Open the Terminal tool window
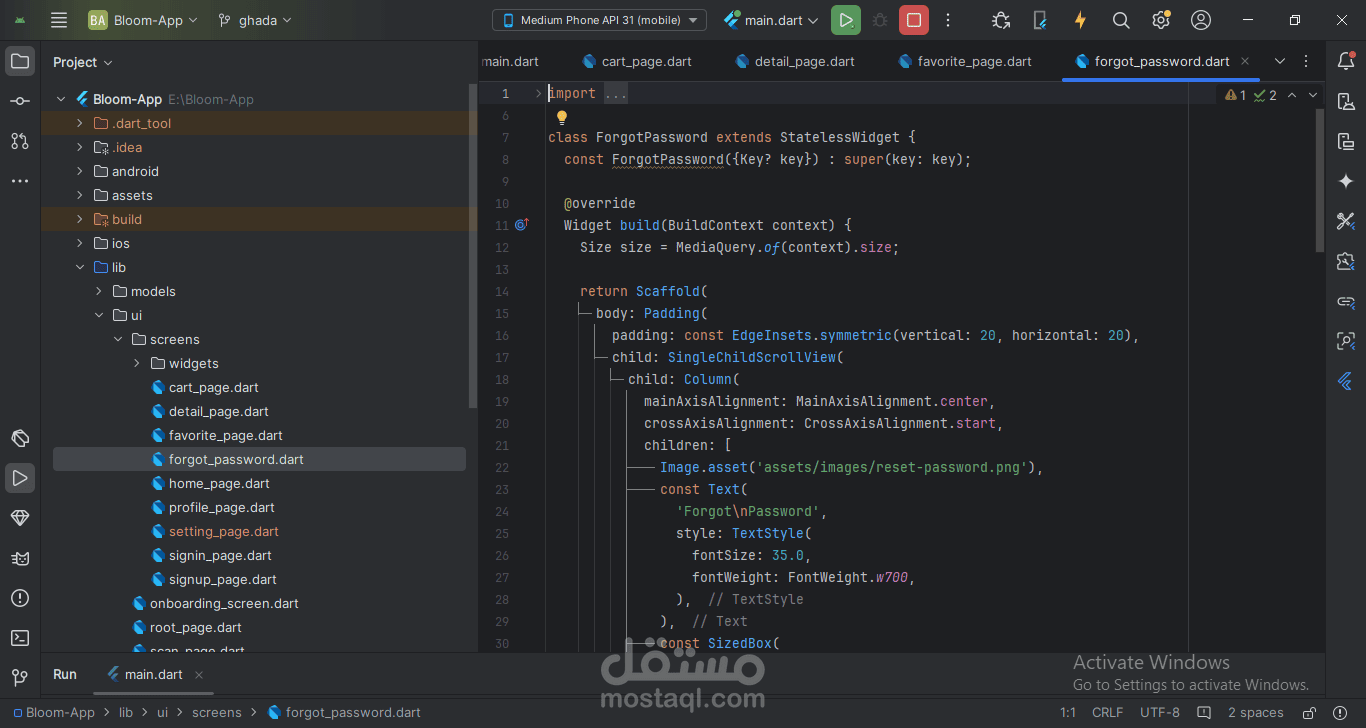Screen dimensions: 1366x728 pyautogui.click(x=19, y=638)
